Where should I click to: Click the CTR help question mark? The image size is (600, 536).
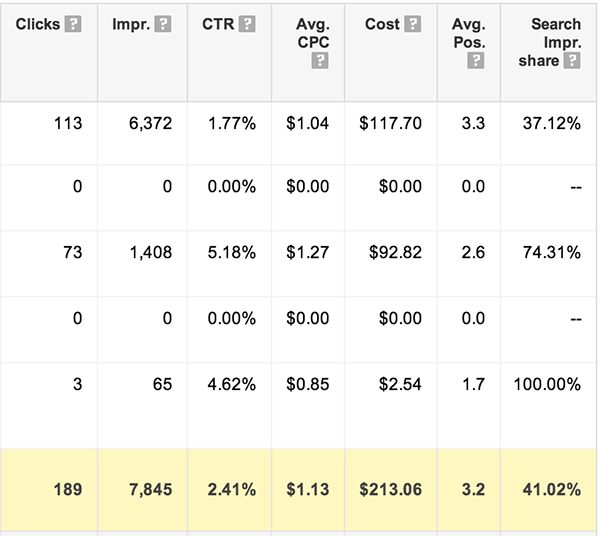pos(247,24)
